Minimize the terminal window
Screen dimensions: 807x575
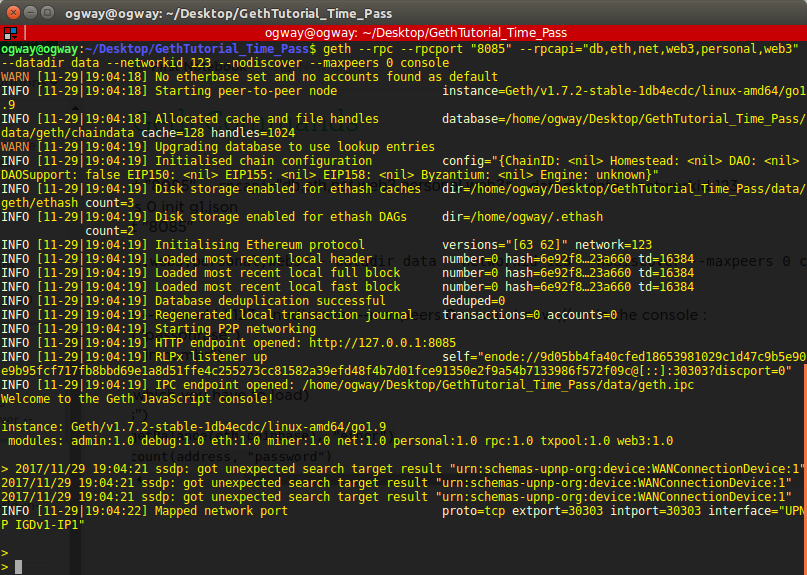pyautogui.click(x=30, y=12)
